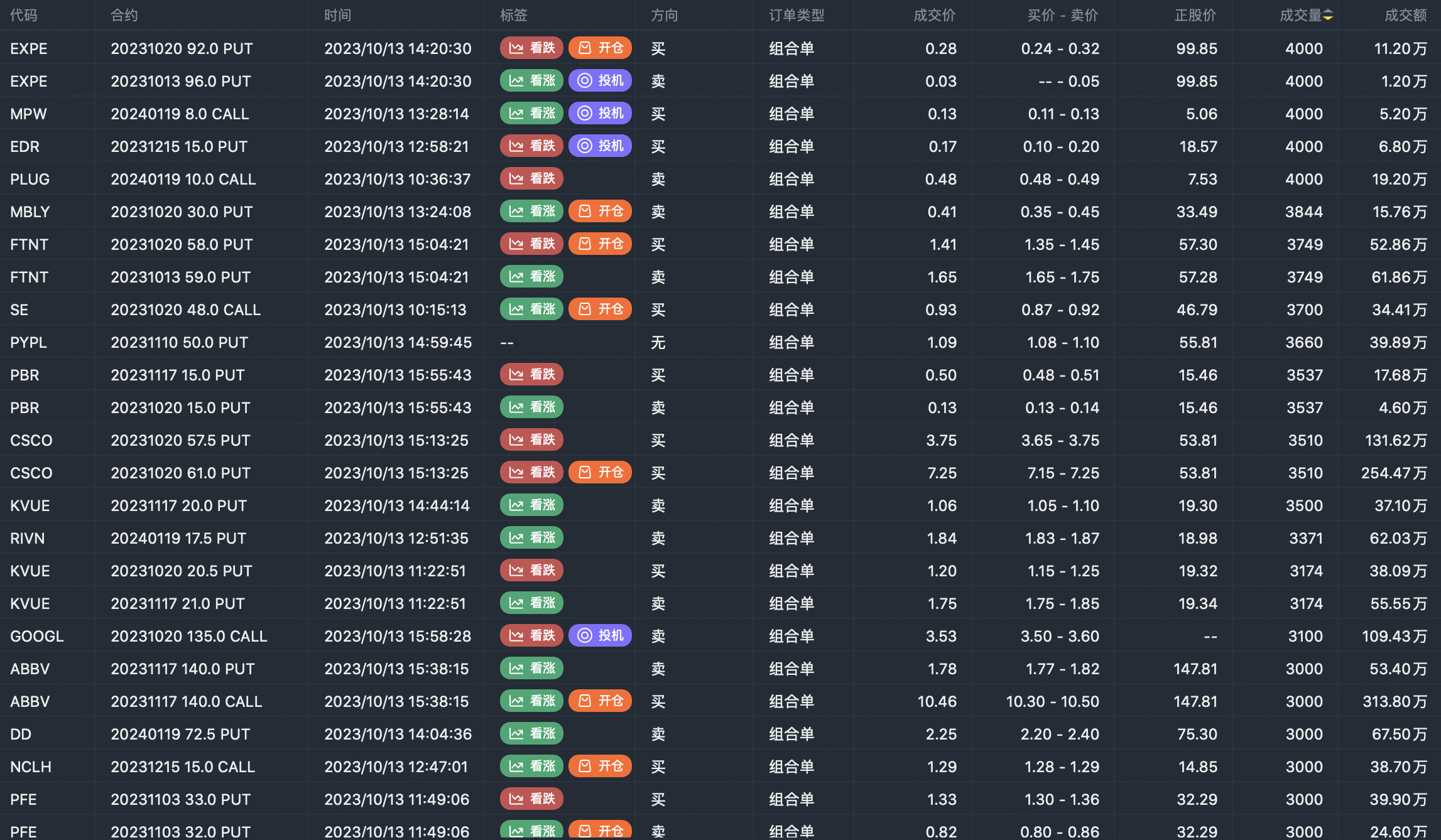
Task: Click the 看涨 tag in FTNT 59.0 PUT row
Action: click(531, 276)
